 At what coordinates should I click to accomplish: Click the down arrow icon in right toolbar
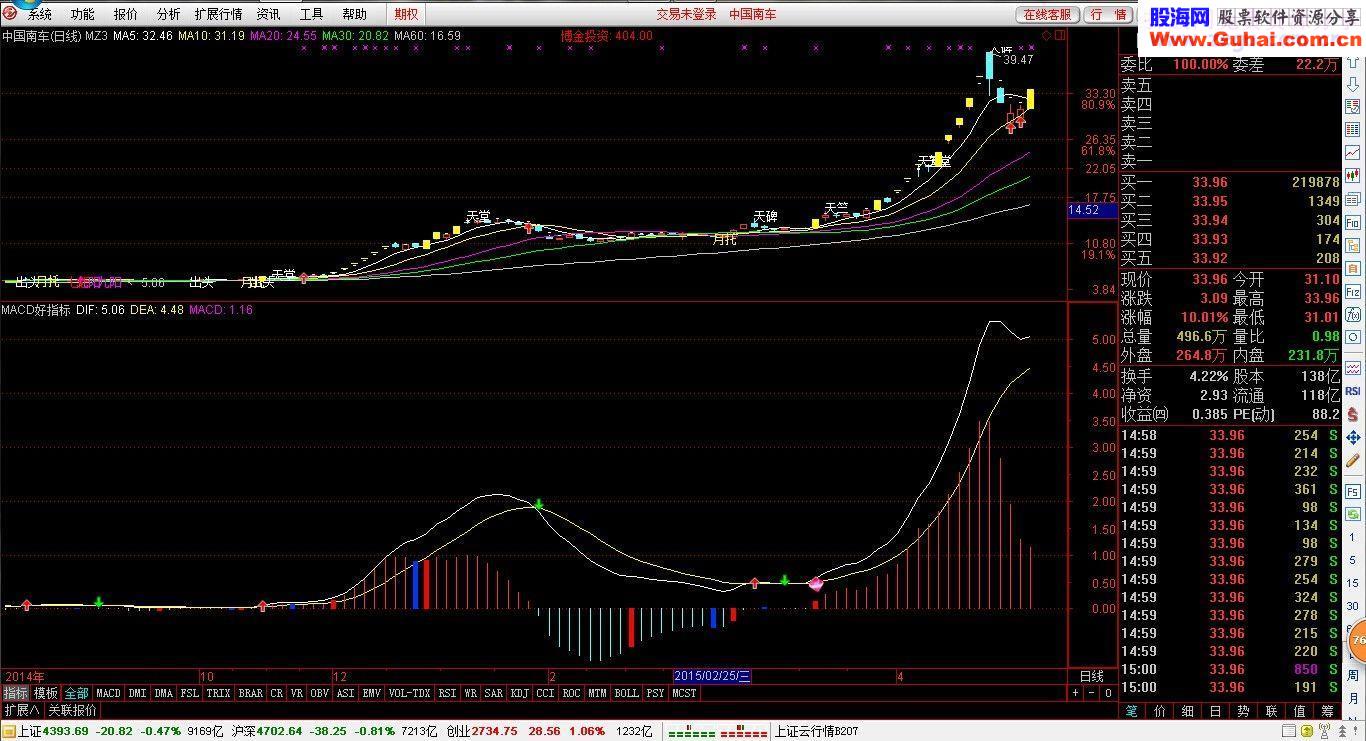pyautogui.click(x=1353, y=85)
